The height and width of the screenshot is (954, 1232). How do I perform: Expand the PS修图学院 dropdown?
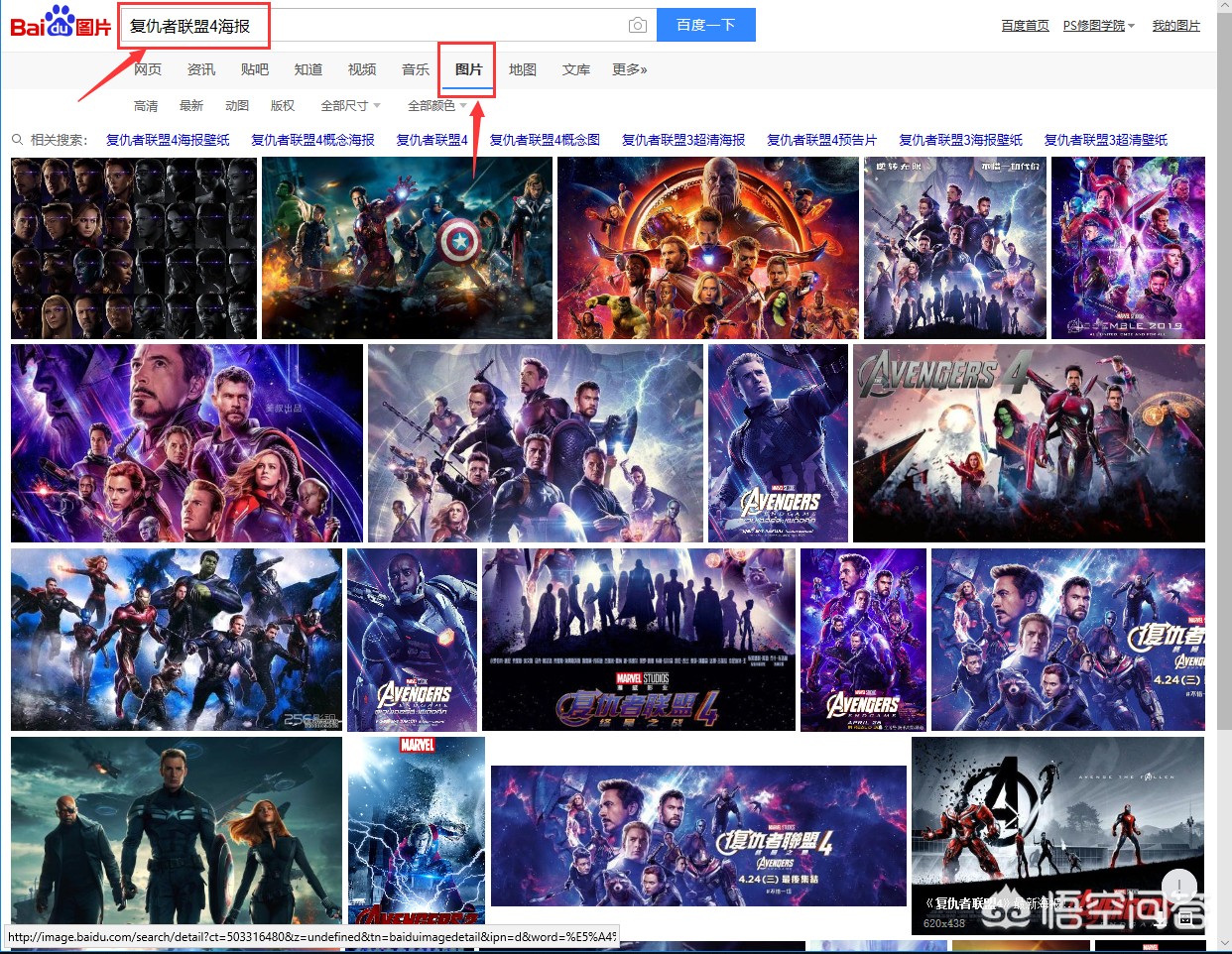[1099, 26]
